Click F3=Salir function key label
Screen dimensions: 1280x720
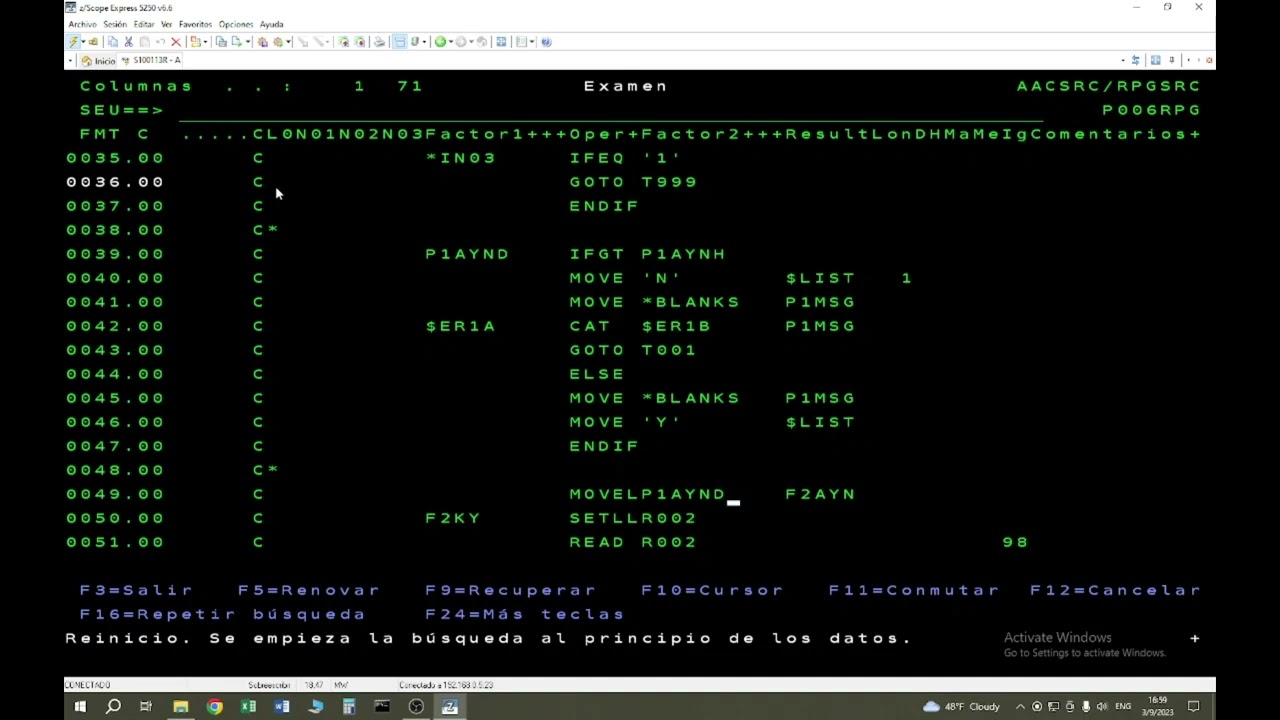tap(137, 590)
